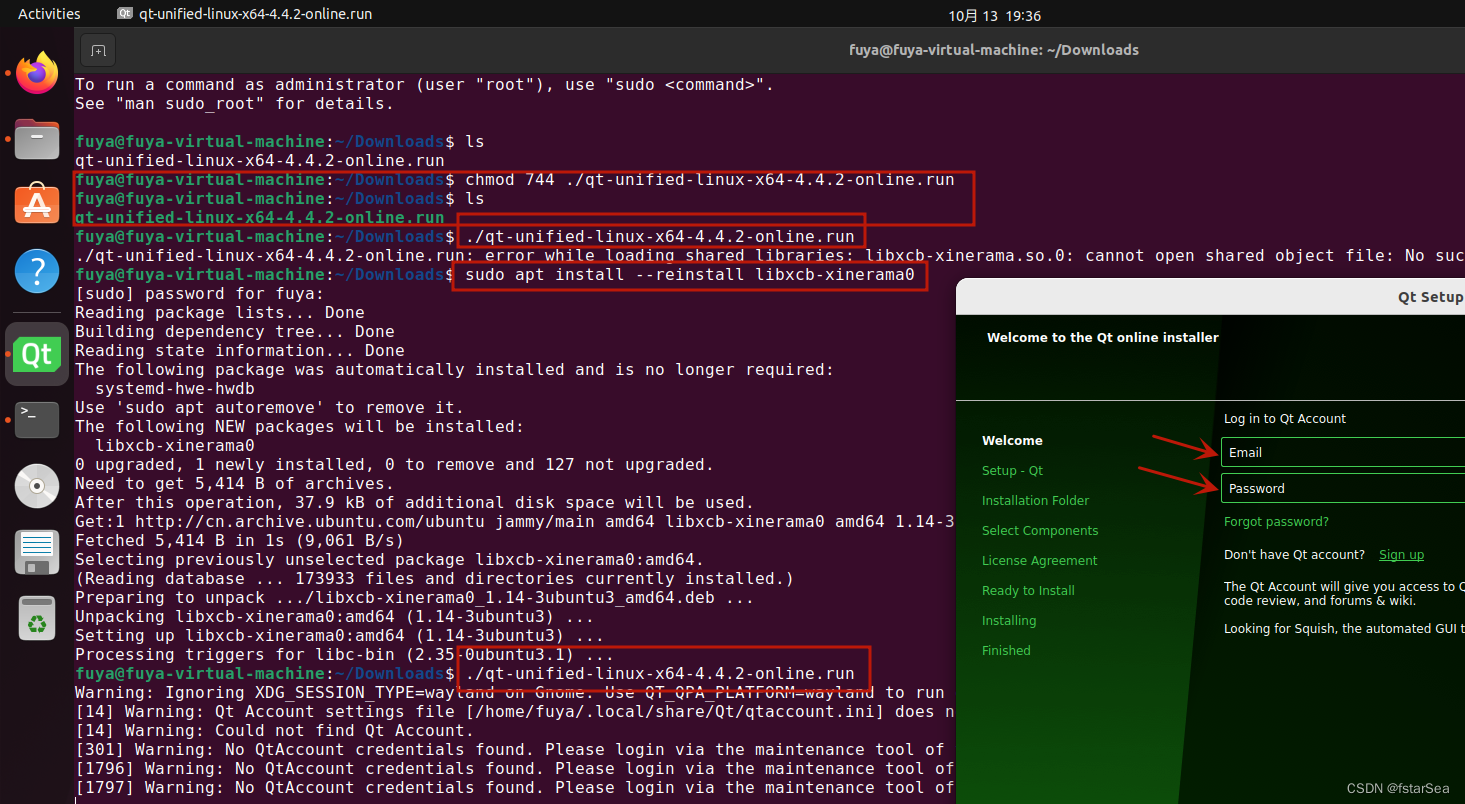Click the Qt Setup window title

[x=1430, y=297]
